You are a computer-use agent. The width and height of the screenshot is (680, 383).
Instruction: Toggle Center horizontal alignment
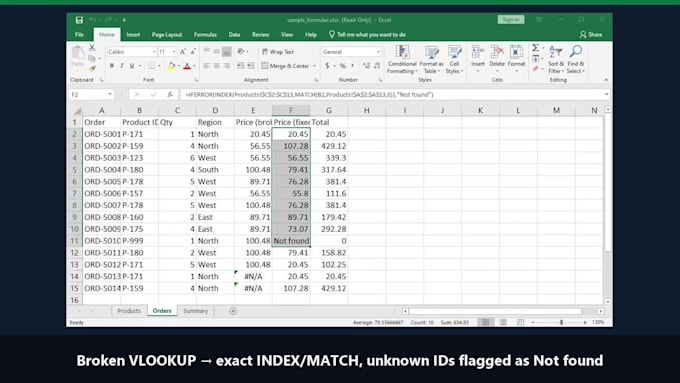(216, 66)
